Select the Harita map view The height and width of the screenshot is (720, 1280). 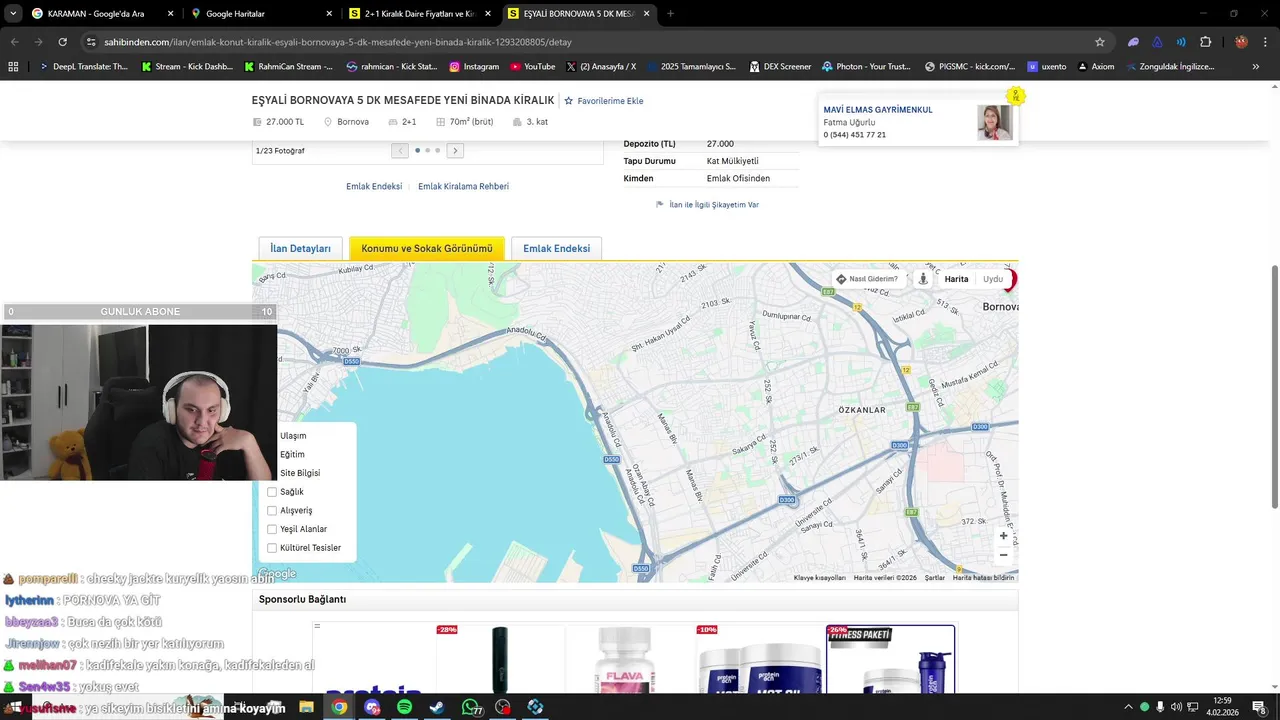click(x=956, y=279)
